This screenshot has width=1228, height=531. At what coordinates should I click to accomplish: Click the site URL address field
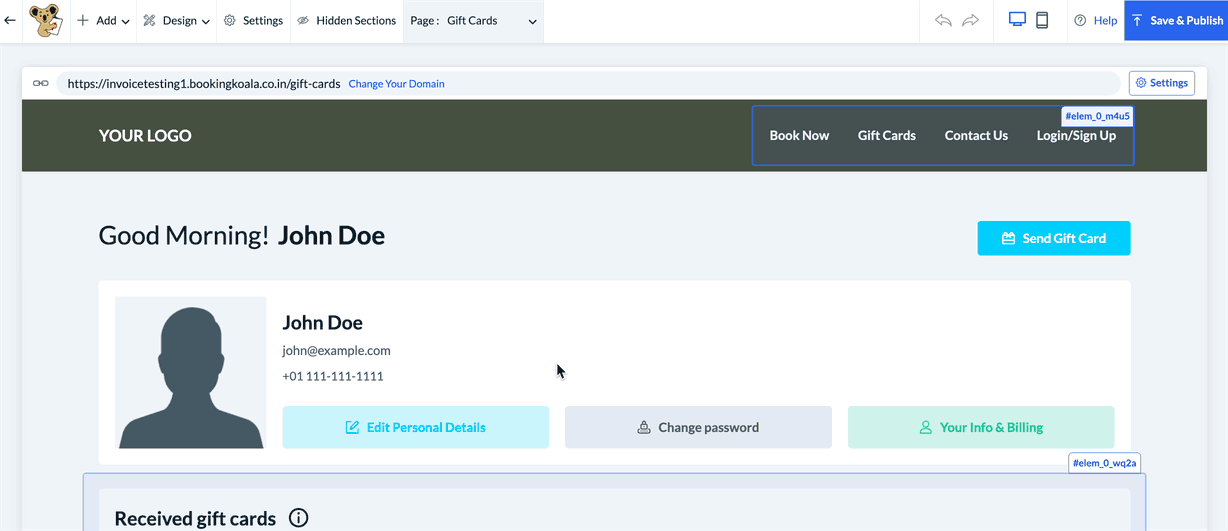click(x=588, y=84)
